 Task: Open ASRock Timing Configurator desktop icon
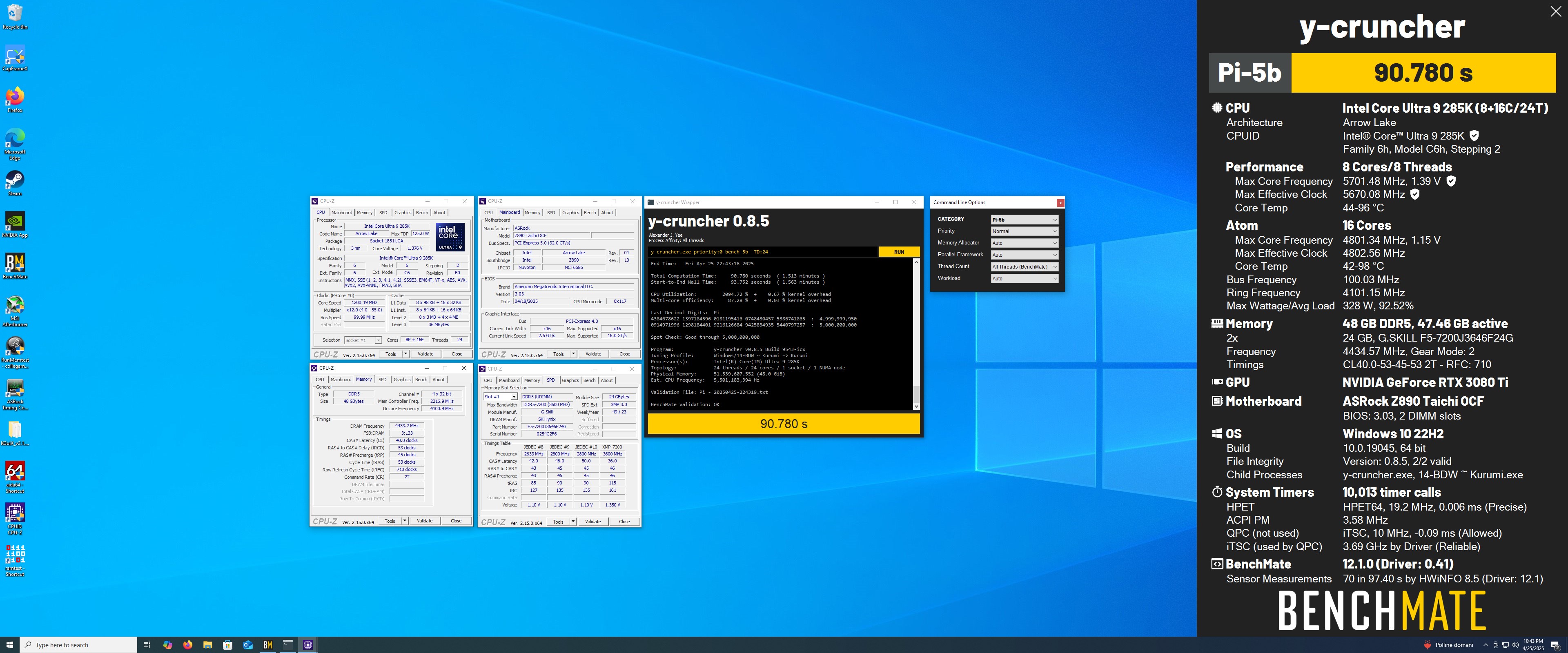pyautogui.click(x=15, y=394)
